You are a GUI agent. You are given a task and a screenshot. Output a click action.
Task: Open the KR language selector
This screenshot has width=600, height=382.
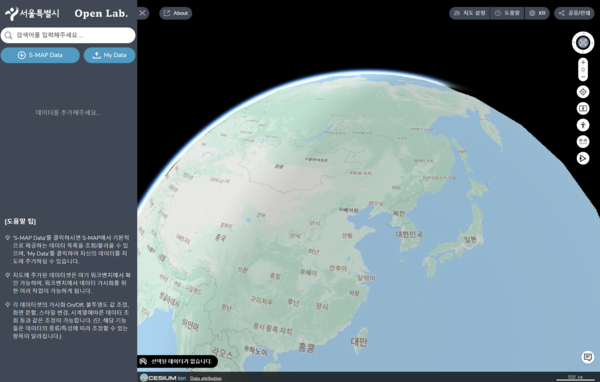coord(537,13)
